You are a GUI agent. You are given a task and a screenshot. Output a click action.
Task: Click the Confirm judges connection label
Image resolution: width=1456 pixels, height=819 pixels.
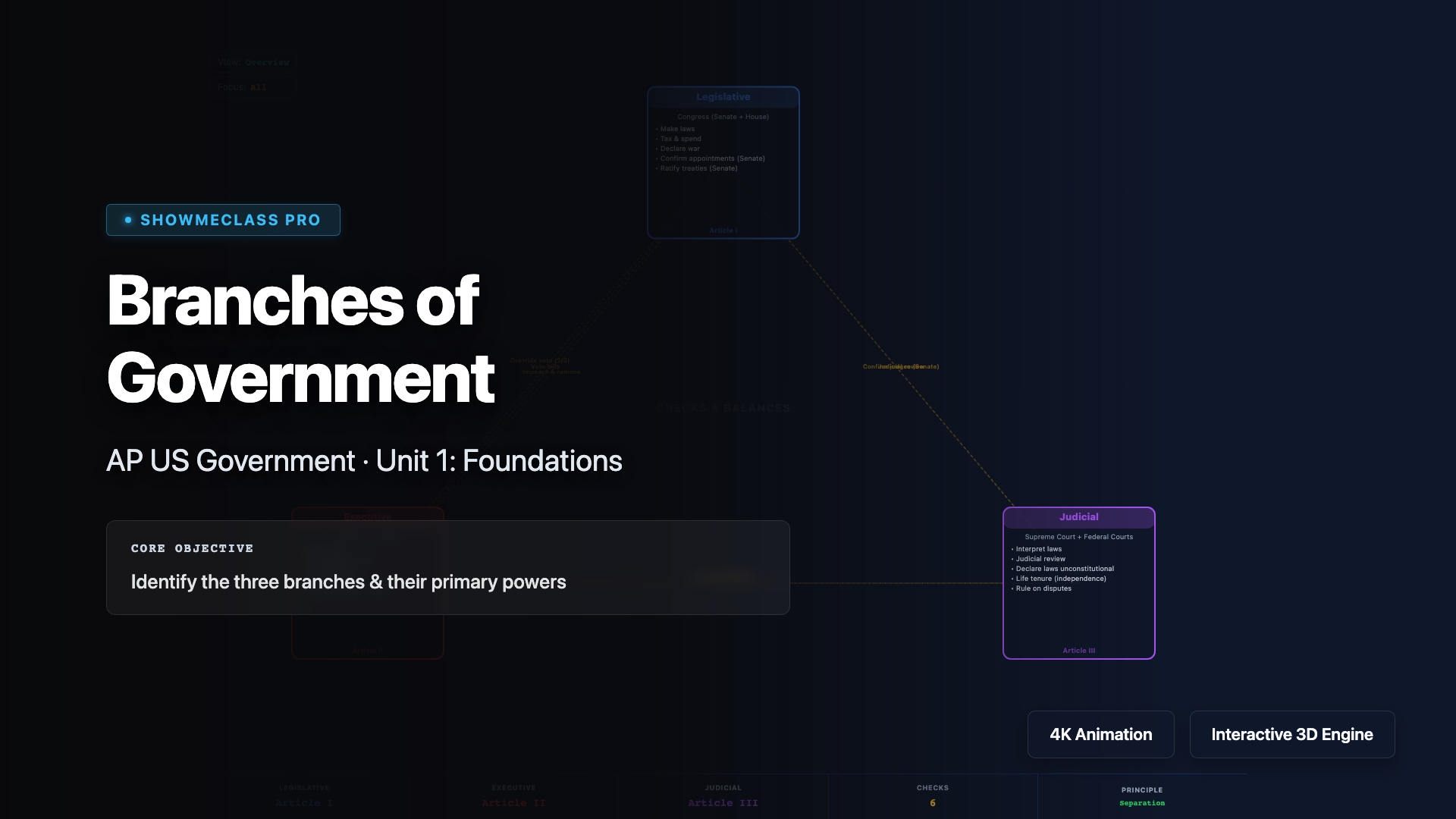click(901, 367)
